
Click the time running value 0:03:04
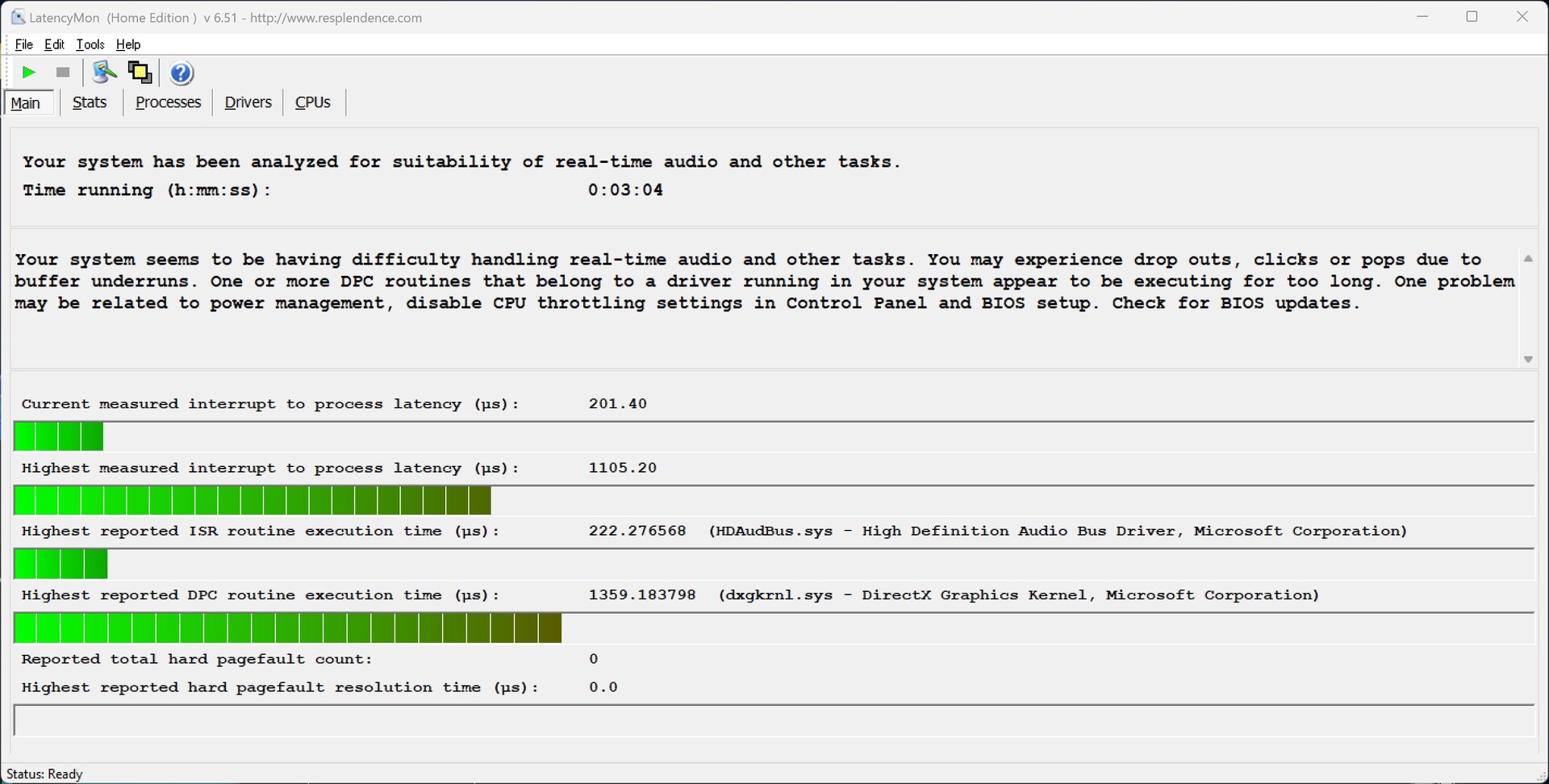click(x=625, y=190)
